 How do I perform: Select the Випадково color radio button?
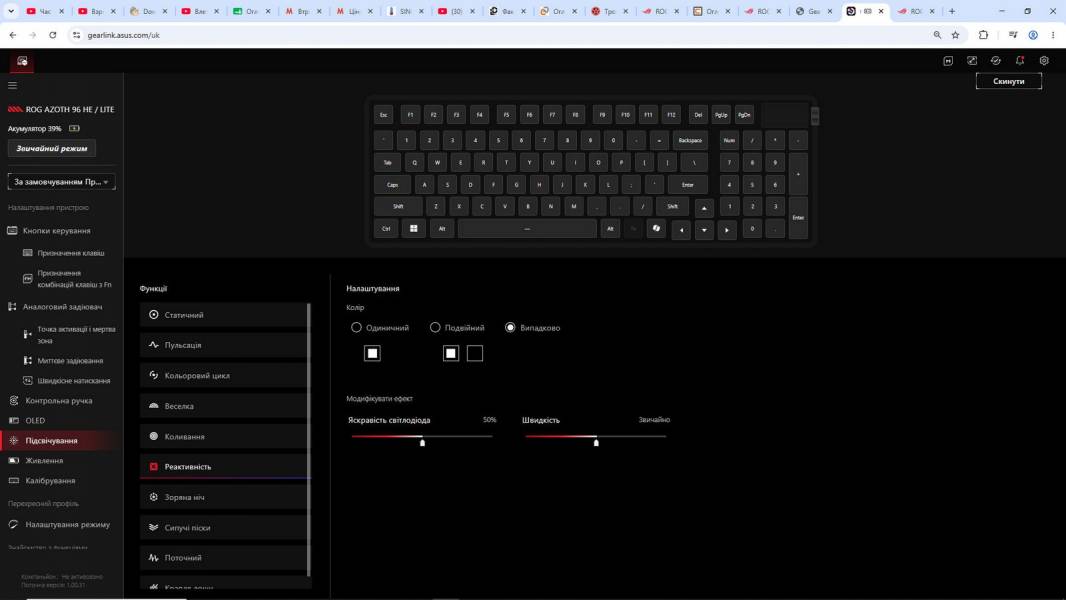pyautogui.click(x=510, y=328)
